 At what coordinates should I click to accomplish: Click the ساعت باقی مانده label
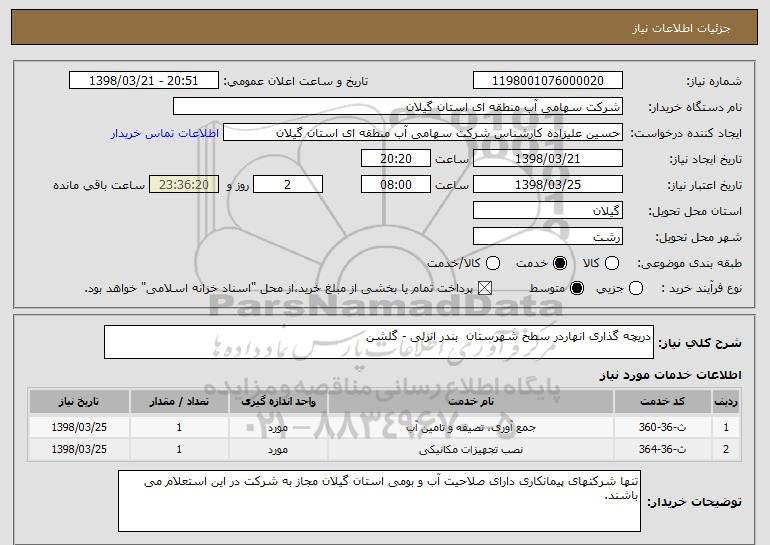tap(99, 185)
